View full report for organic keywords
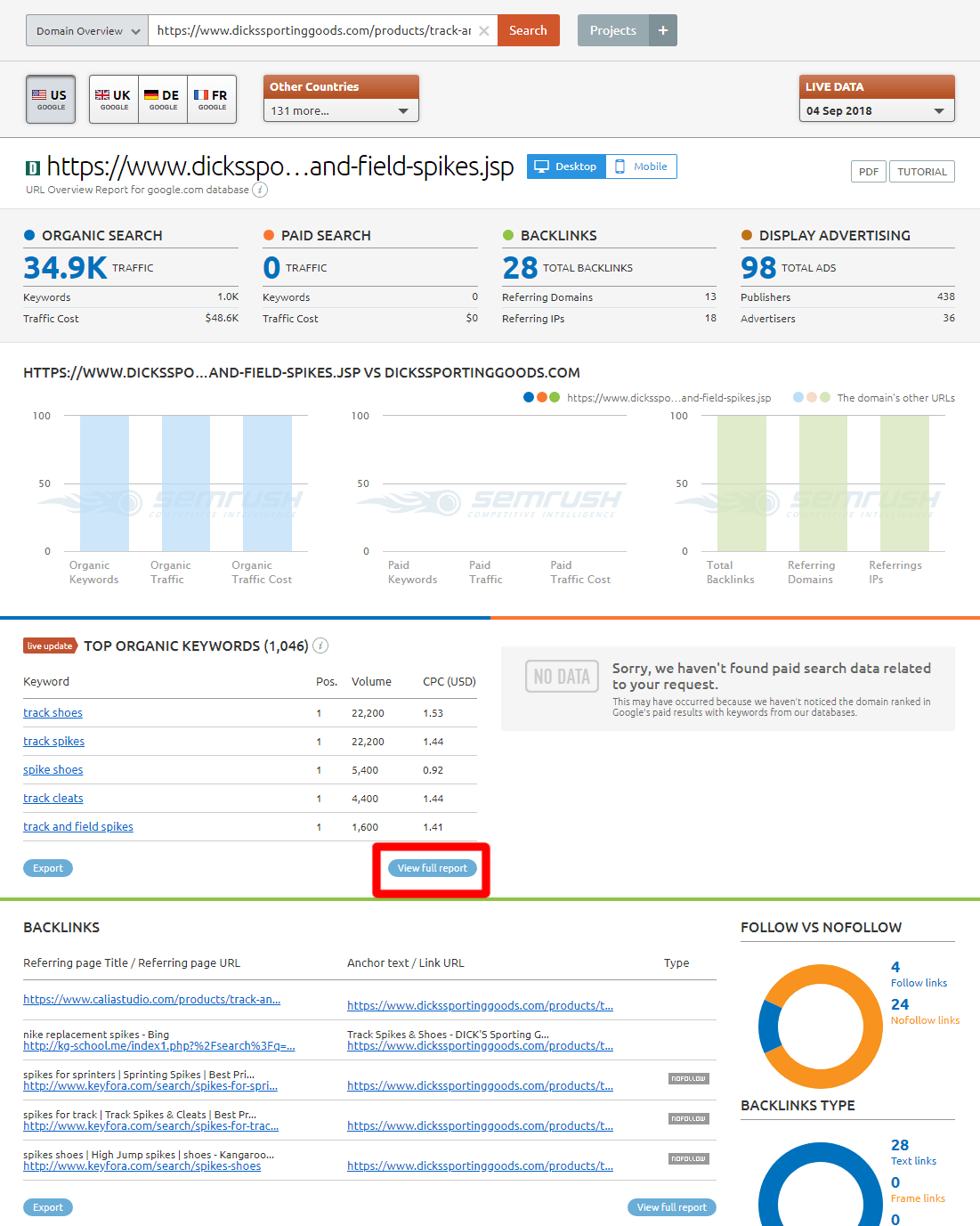 tap(433, 868)
